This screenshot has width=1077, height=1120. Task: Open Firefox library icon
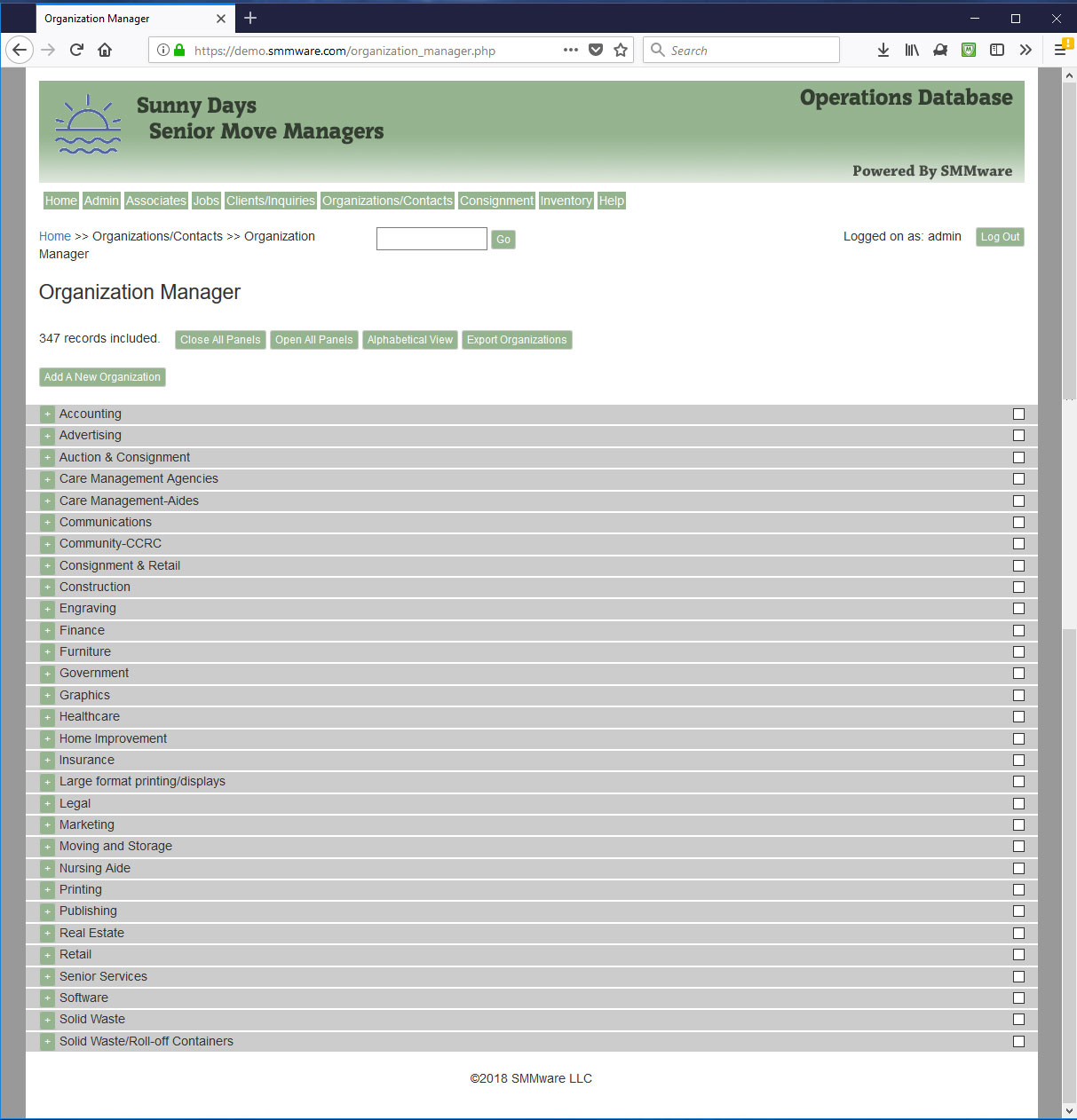coord(912,50)
